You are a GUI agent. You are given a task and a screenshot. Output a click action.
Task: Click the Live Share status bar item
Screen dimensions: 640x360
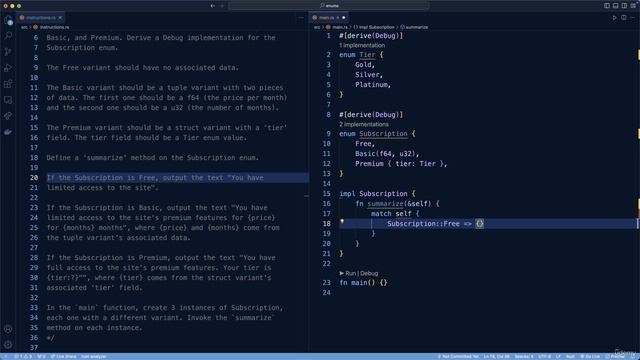tap(63, 356)
